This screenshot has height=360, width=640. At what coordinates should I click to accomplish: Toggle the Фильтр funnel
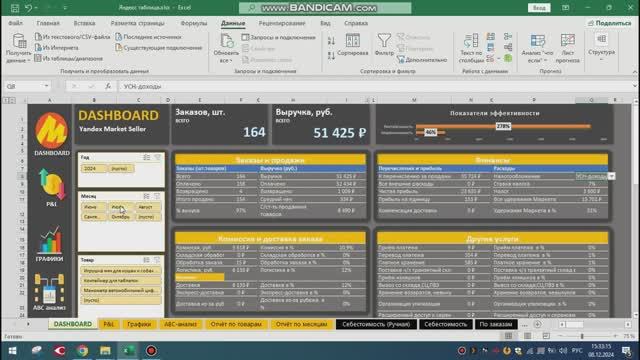pos(384,45)
